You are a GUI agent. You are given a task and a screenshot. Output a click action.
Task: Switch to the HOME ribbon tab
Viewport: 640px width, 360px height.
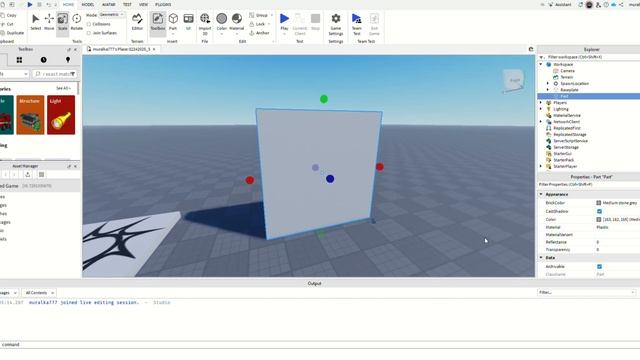coord(68,4)
